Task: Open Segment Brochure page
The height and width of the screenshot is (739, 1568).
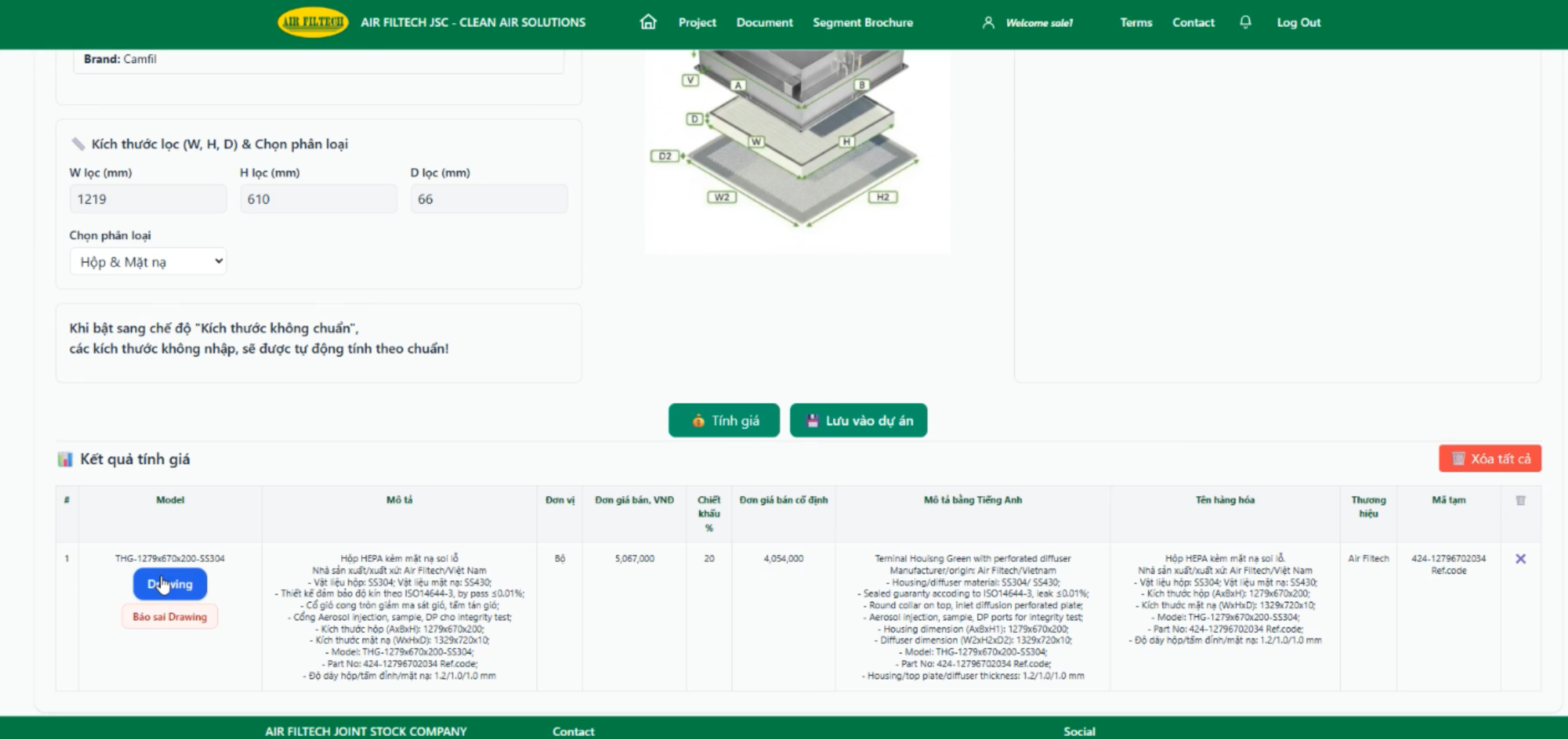Action: (x=863, y=23)
